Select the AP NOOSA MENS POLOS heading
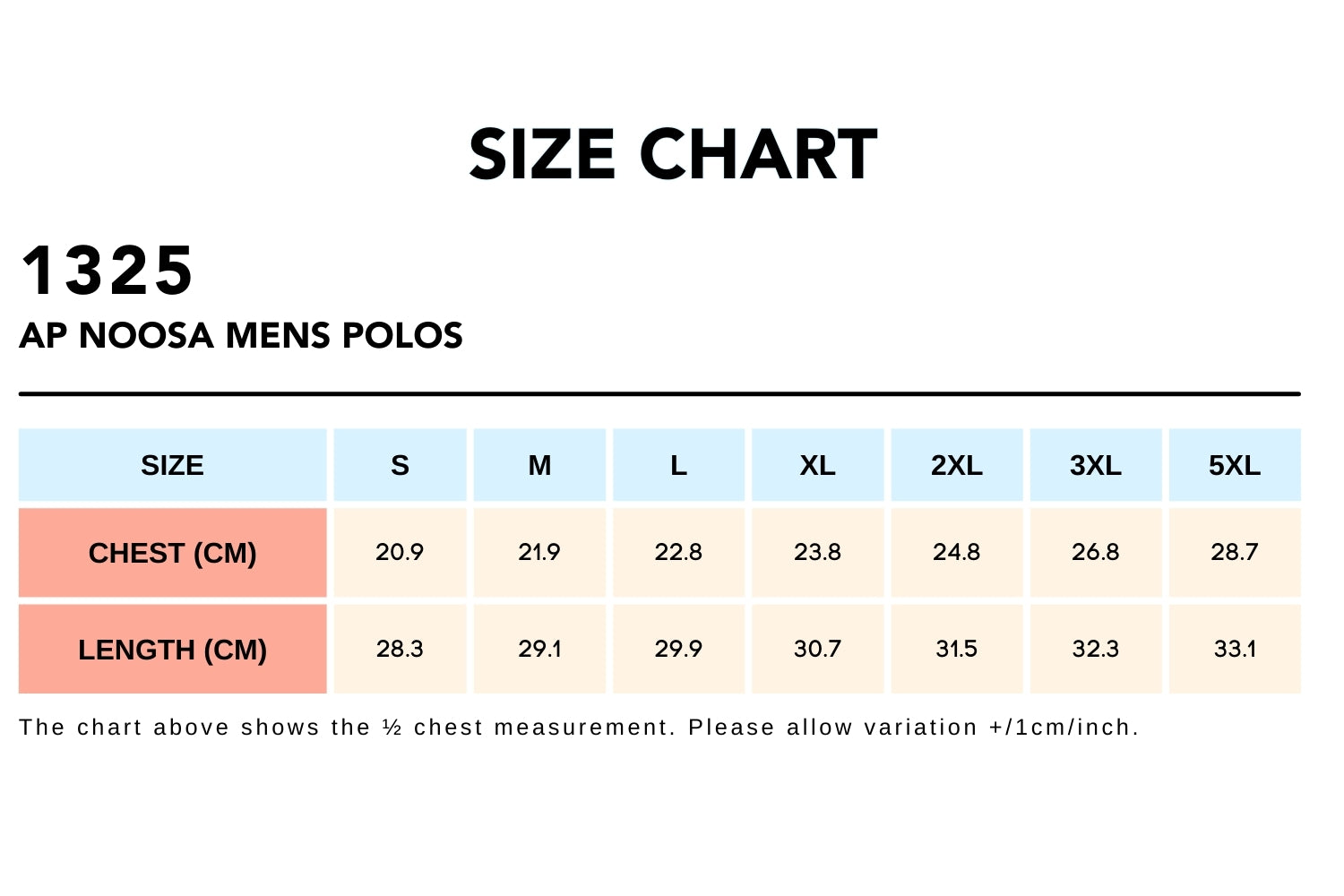The height and width of the screenshot is (896, 1344). pyautogui.click(x=241, y=336)
